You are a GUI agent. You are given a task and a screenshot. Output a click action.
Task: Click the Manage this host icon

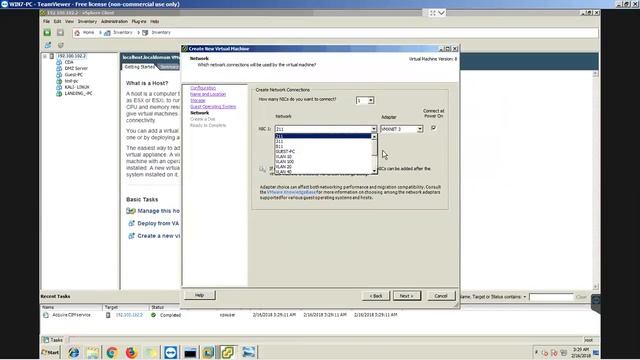pos(131,211)
